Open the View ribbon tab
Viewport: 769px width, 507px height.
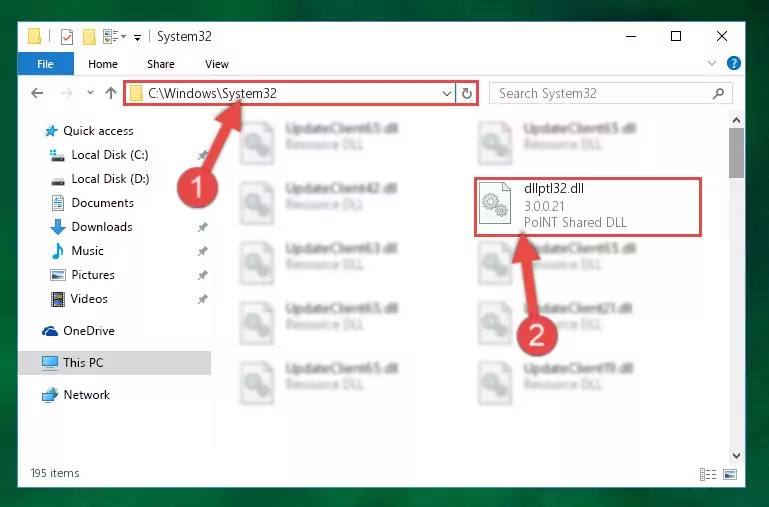pos(217,64)
